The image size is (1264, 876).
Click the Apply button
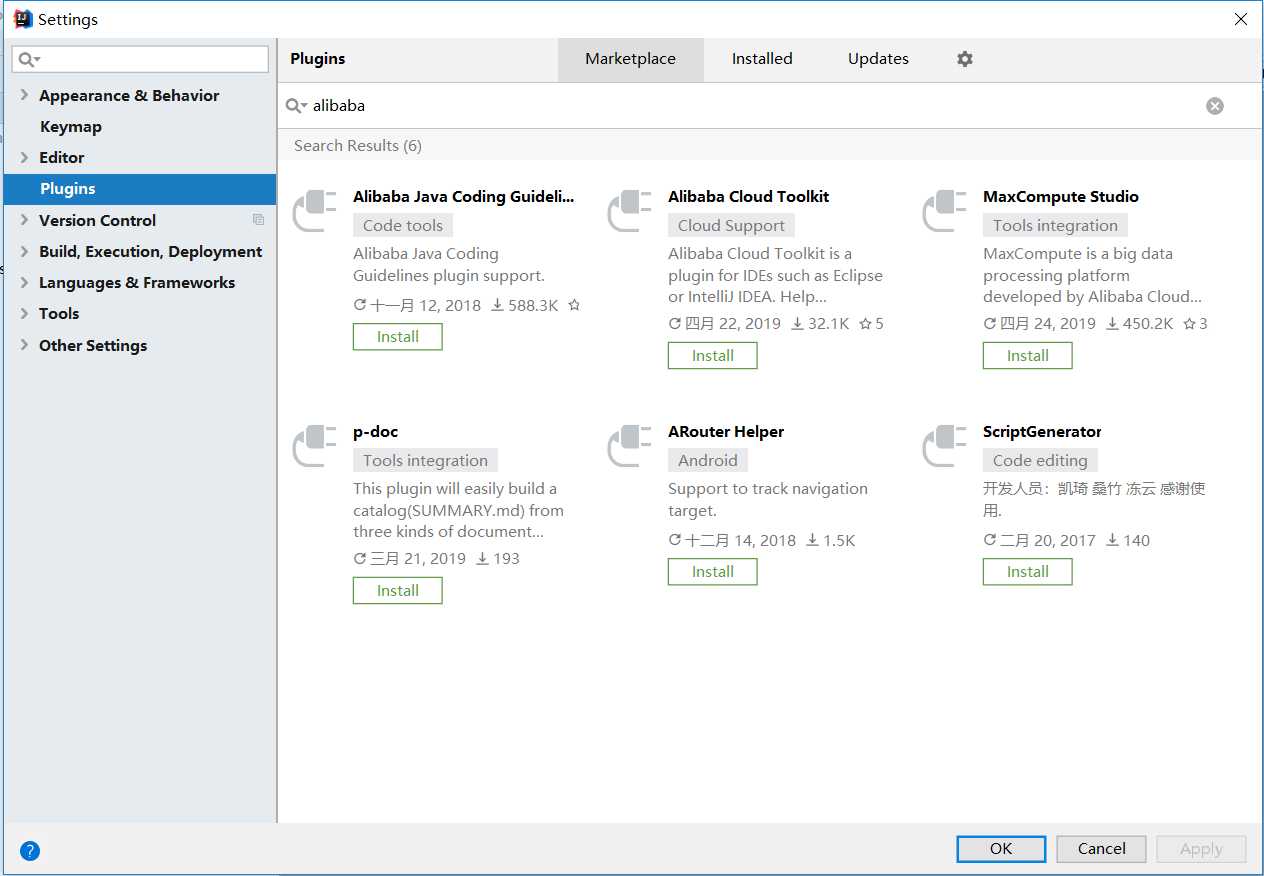click(1201, 849)
